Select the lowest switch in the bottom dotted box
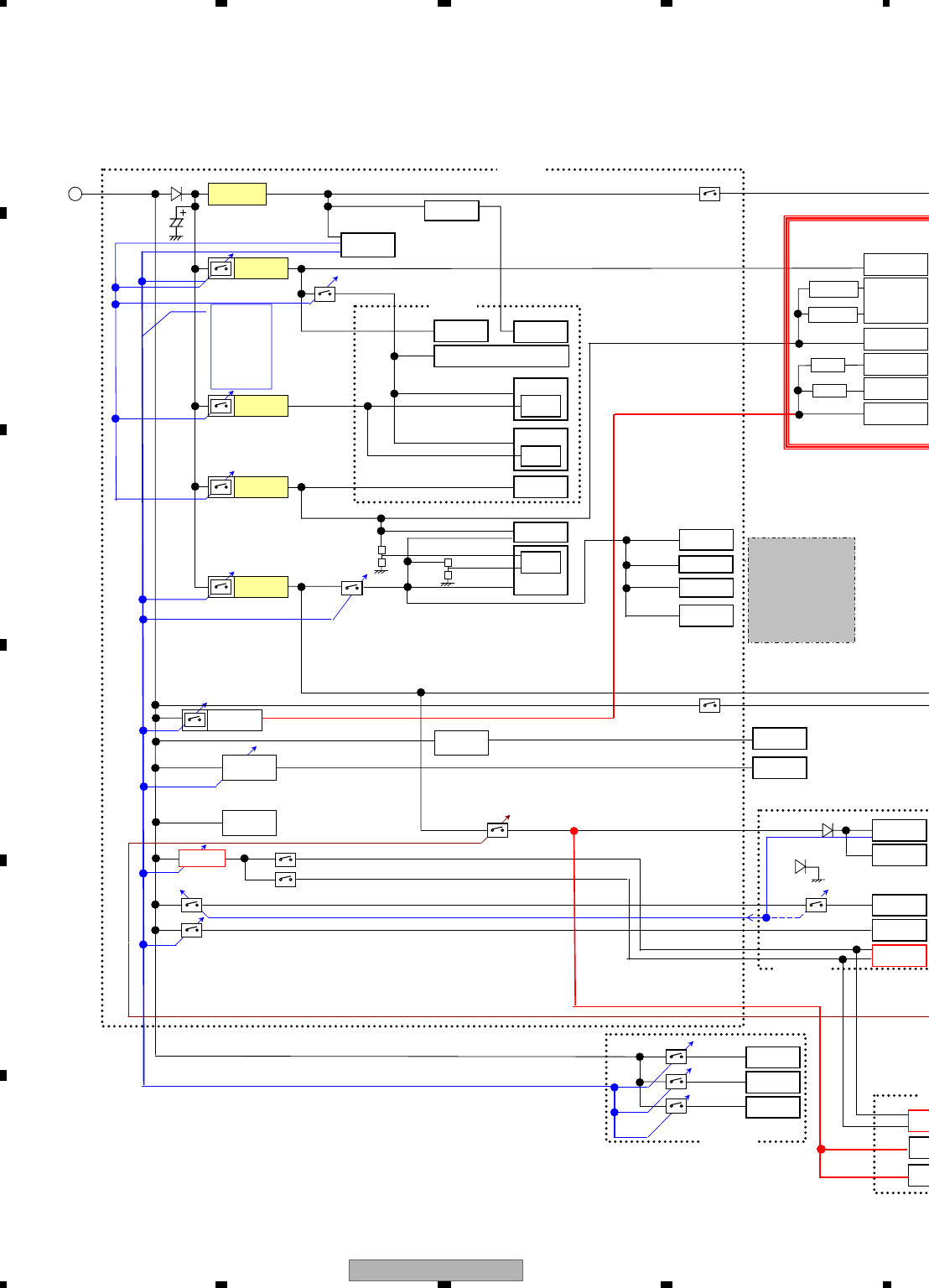 tap(677, 1106)
